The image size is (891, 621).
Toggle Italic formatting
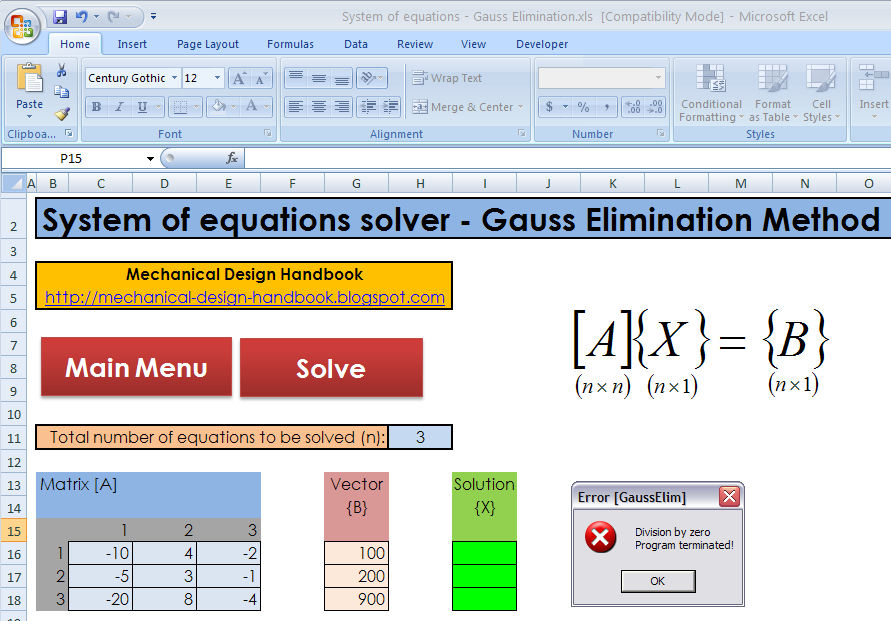(118, 107)
